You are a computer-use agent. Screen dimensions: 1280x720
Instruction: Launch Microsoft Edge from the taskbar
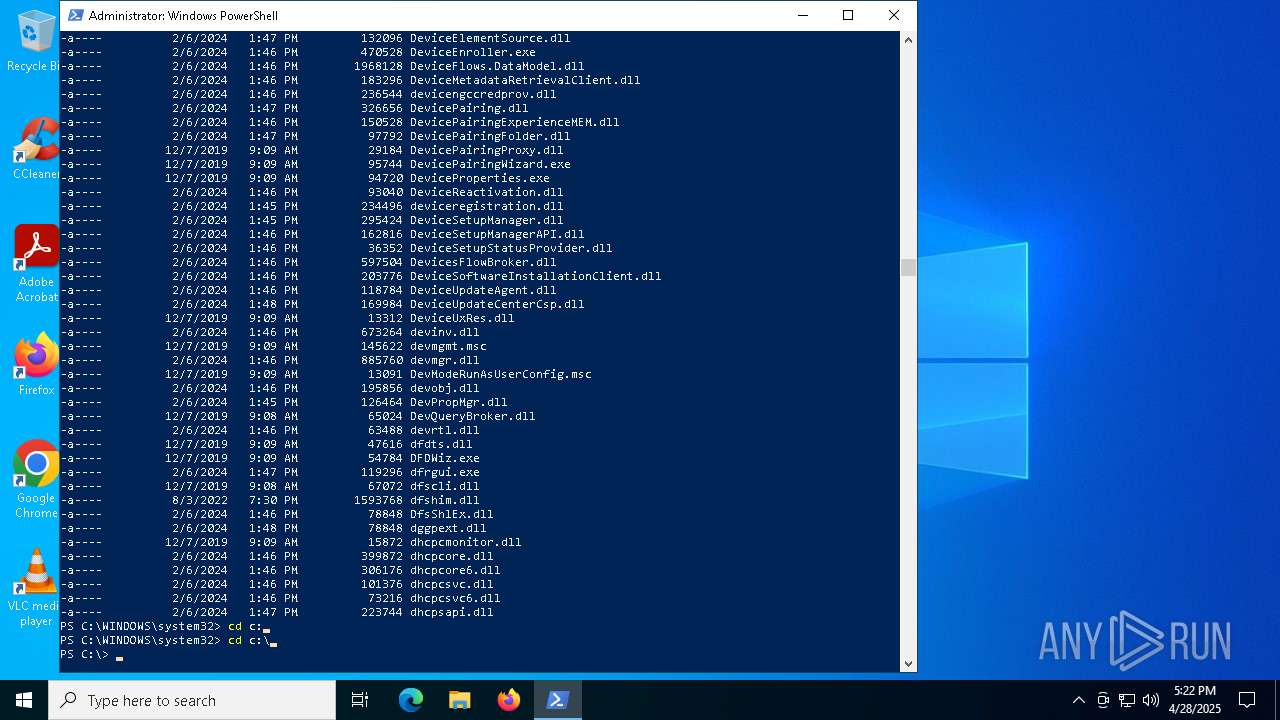(411, 700)
